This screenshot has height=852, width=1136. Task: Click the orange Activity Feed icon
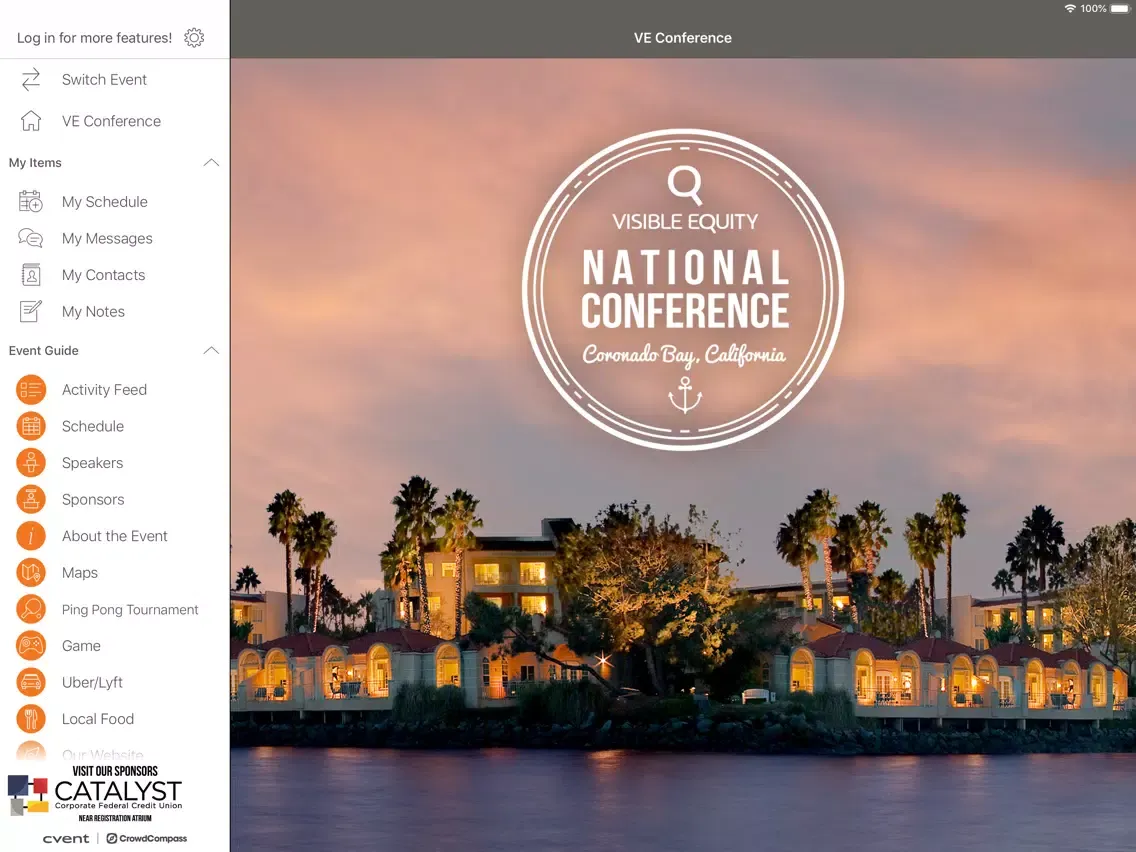click(x=31, y=390)
